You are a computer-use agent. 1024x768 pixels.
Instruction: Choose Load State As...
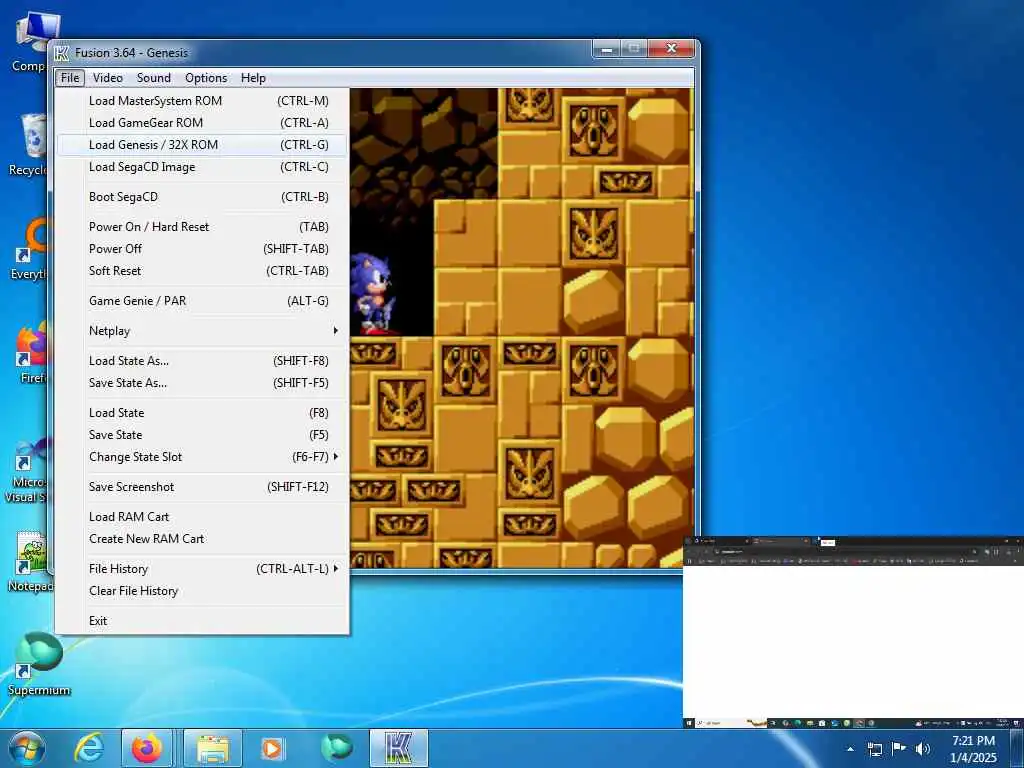click(x=202, y=361)
